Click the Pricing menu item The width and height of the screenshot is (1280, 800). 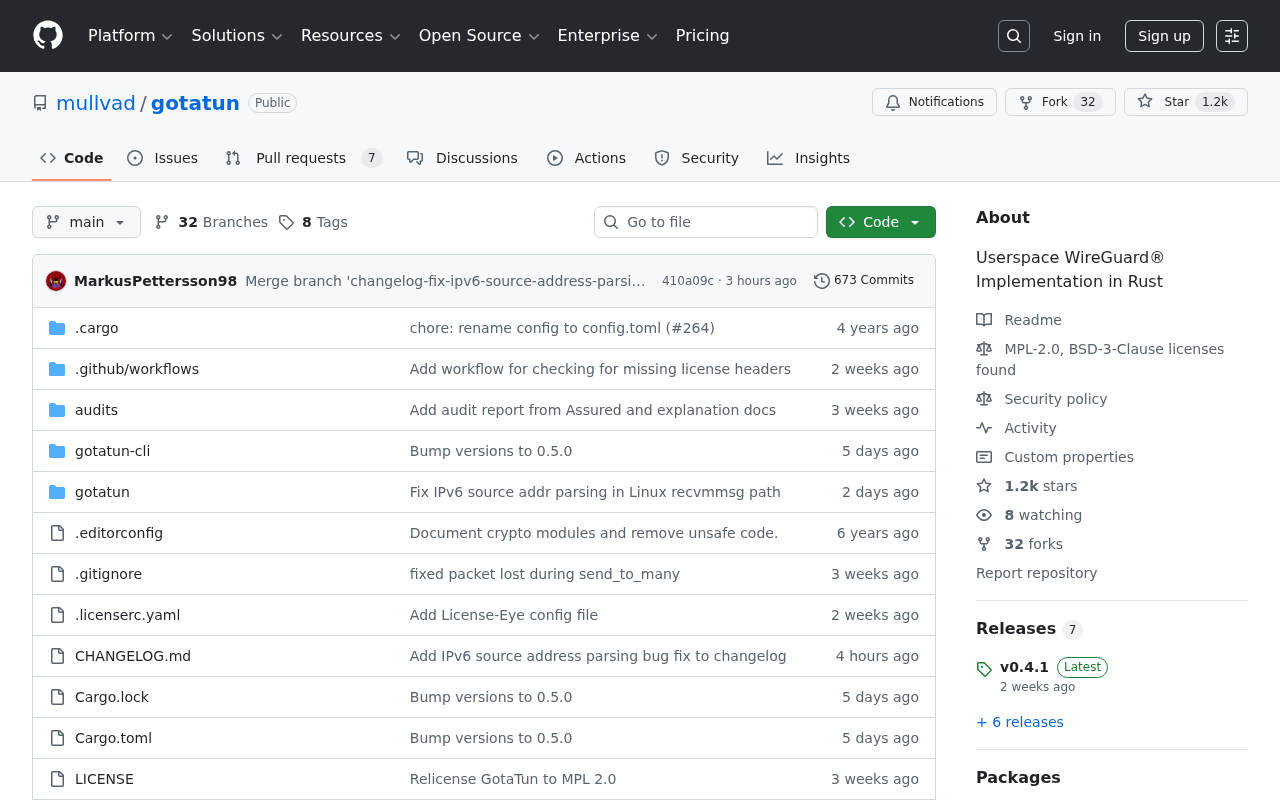(702, 36)
